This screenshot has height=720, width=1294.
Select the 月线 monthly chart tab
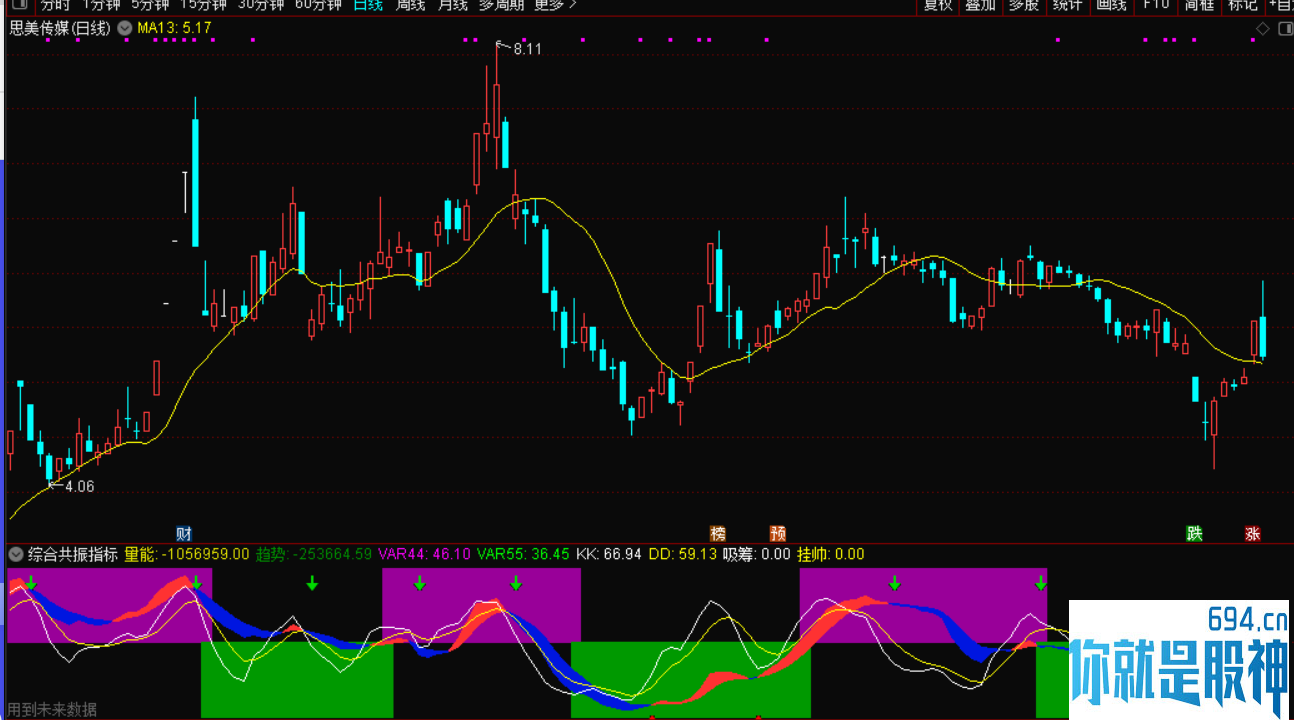point(452,5)
